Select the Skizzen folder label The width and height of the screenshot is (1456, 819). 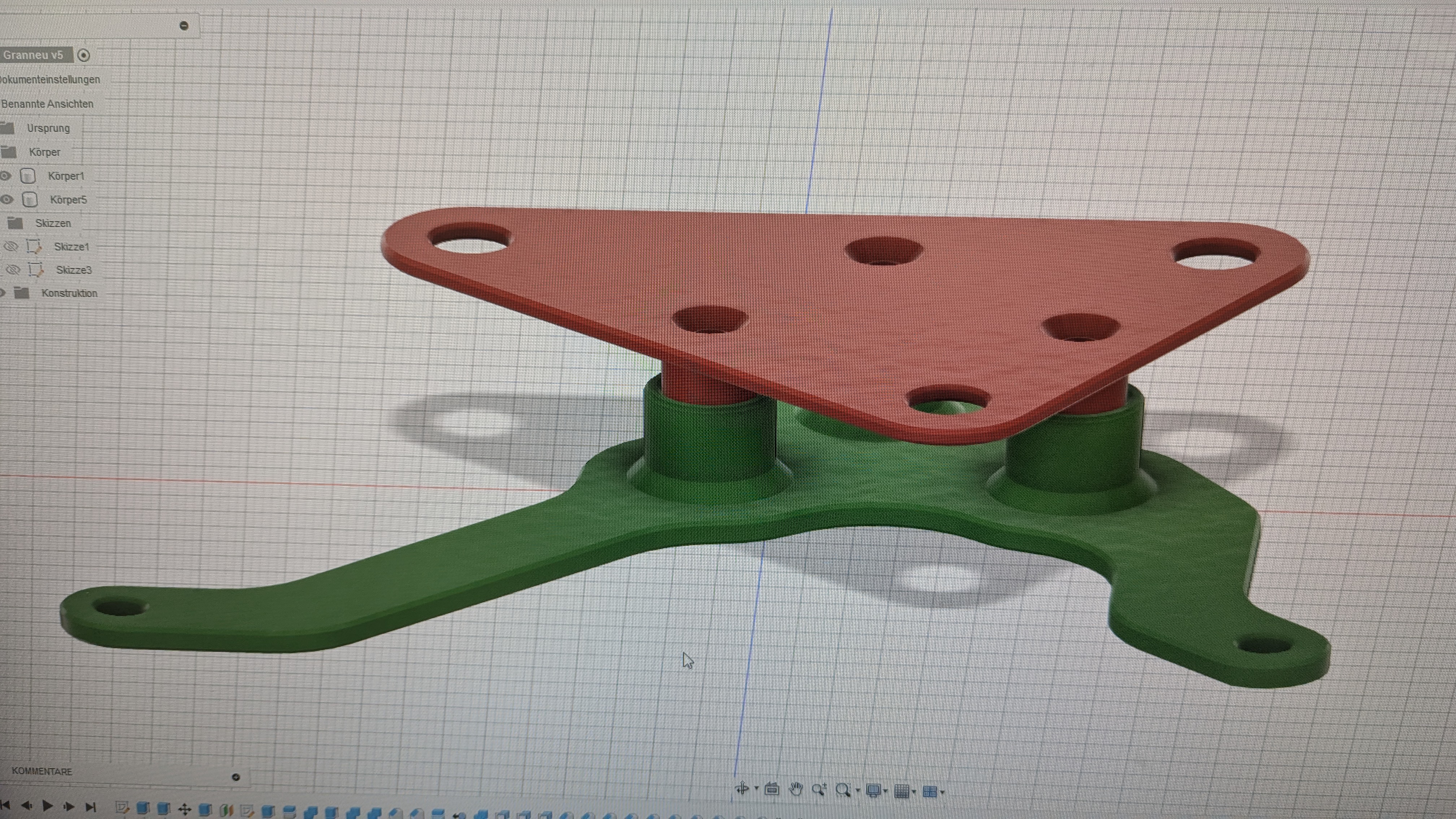coord(53,223)
